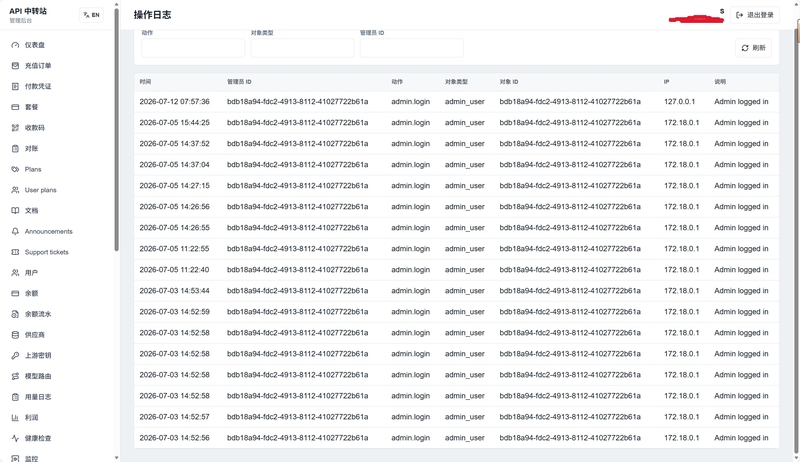Screen dimensions: 800x462
Task: Click the 文档 book icon
Action: click(x=15, y=211)
